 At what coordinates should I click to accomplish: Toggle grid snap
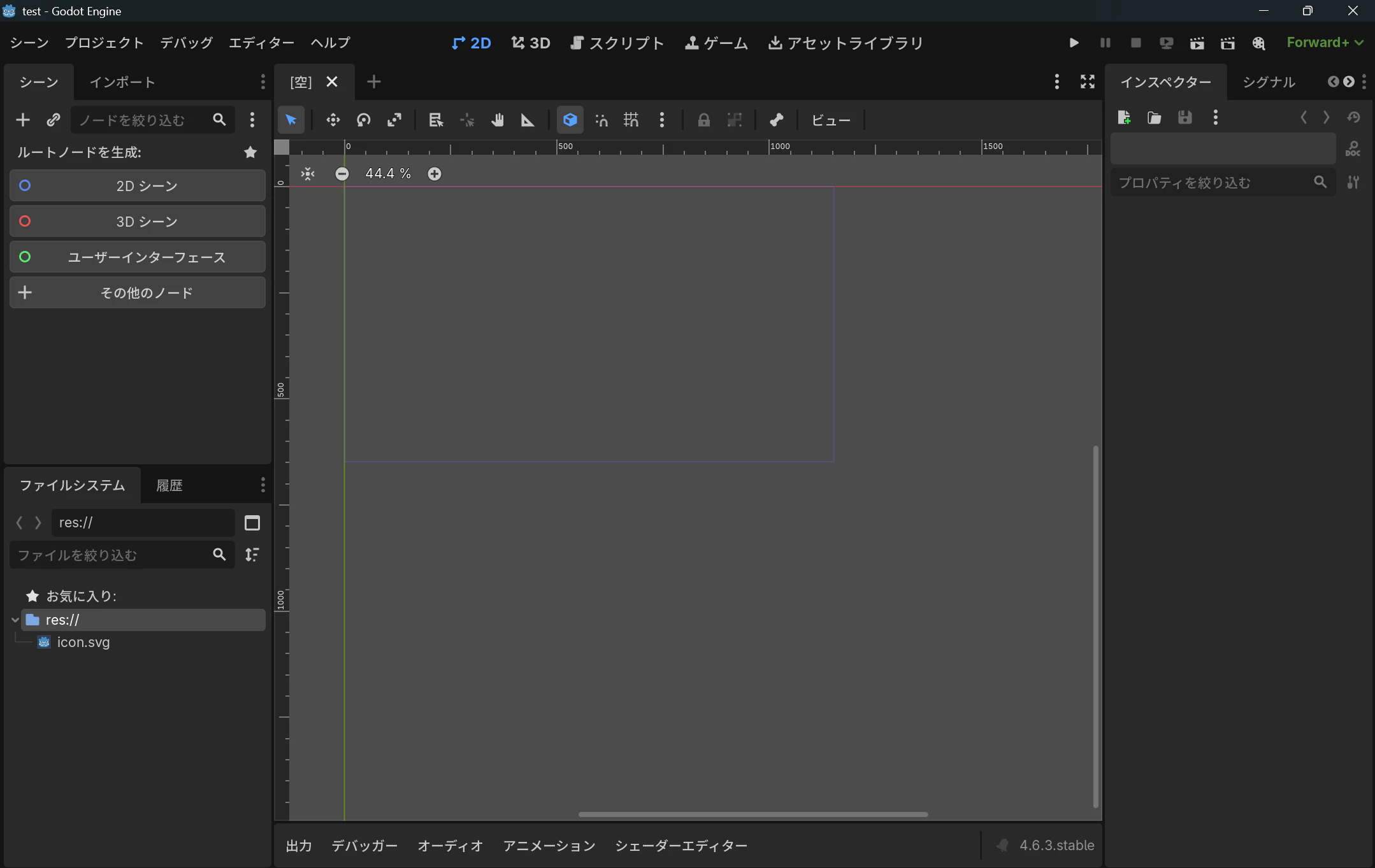coord(631,120)
